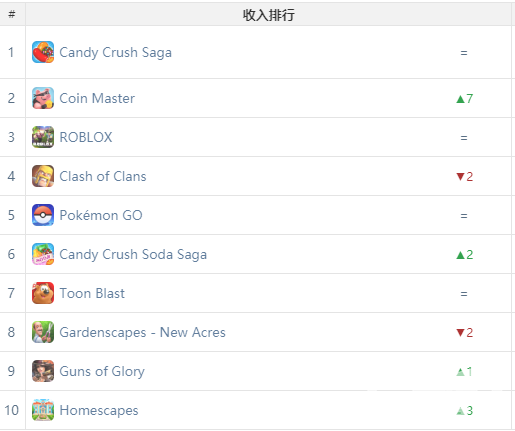
Task: Click the Homescapes house icon
Action: click(x=43, y=410)
